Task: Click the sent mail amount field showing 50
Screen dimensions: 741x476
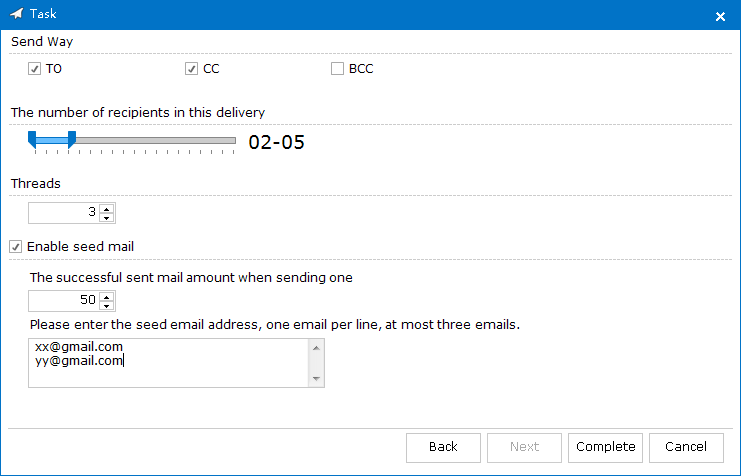Action: (64, 301)
